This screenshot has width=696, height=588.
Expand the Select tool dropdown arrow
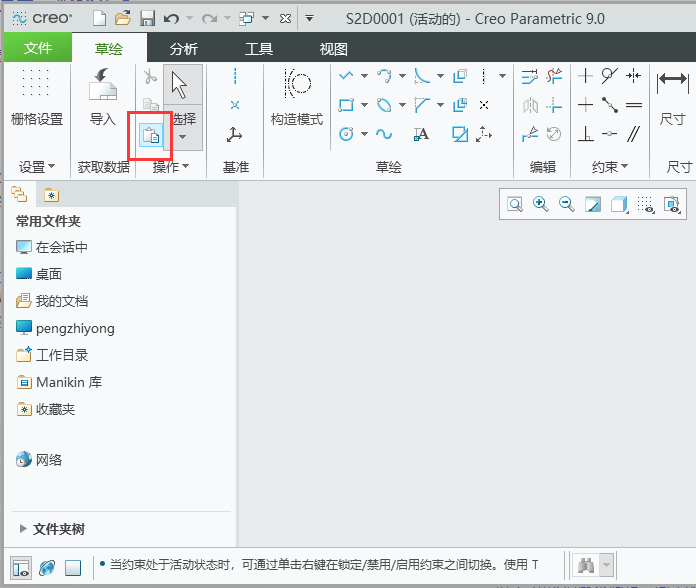click(182, 137)
